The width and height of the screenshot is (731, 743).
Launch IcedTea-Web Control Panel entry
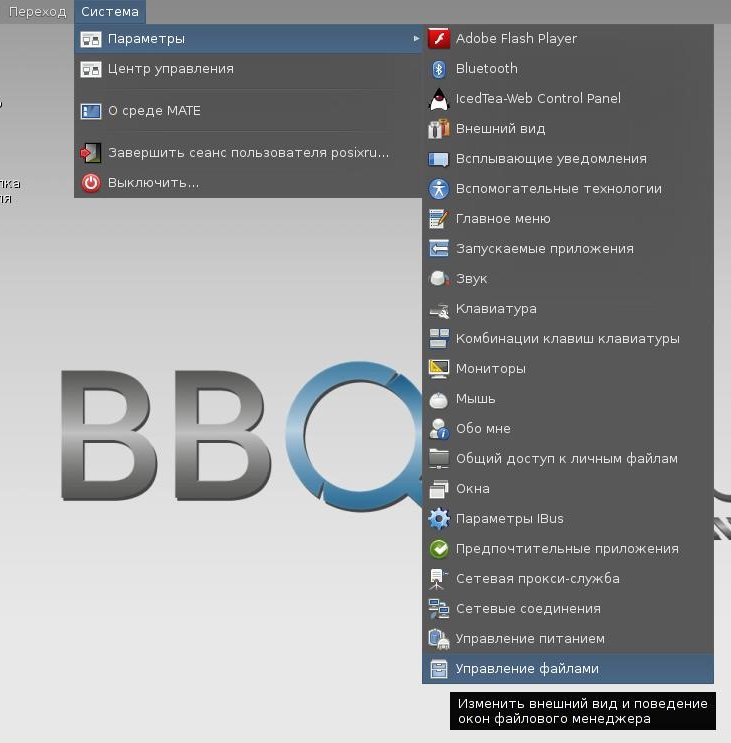pos(568,99)
